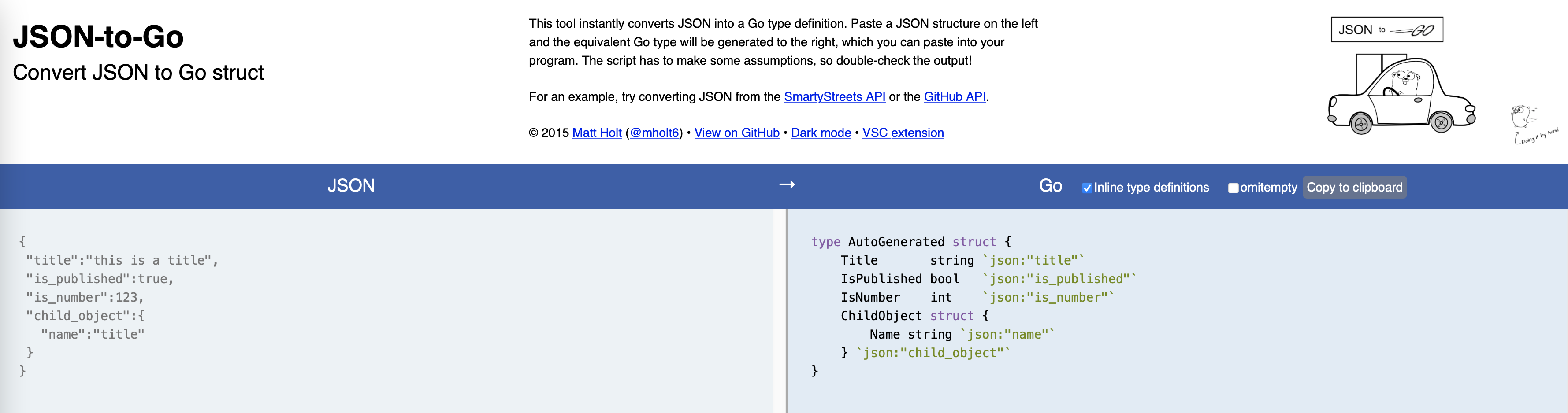Open View on GitHub link
This screenshot has height=413, width=1568.
[736, 133]
